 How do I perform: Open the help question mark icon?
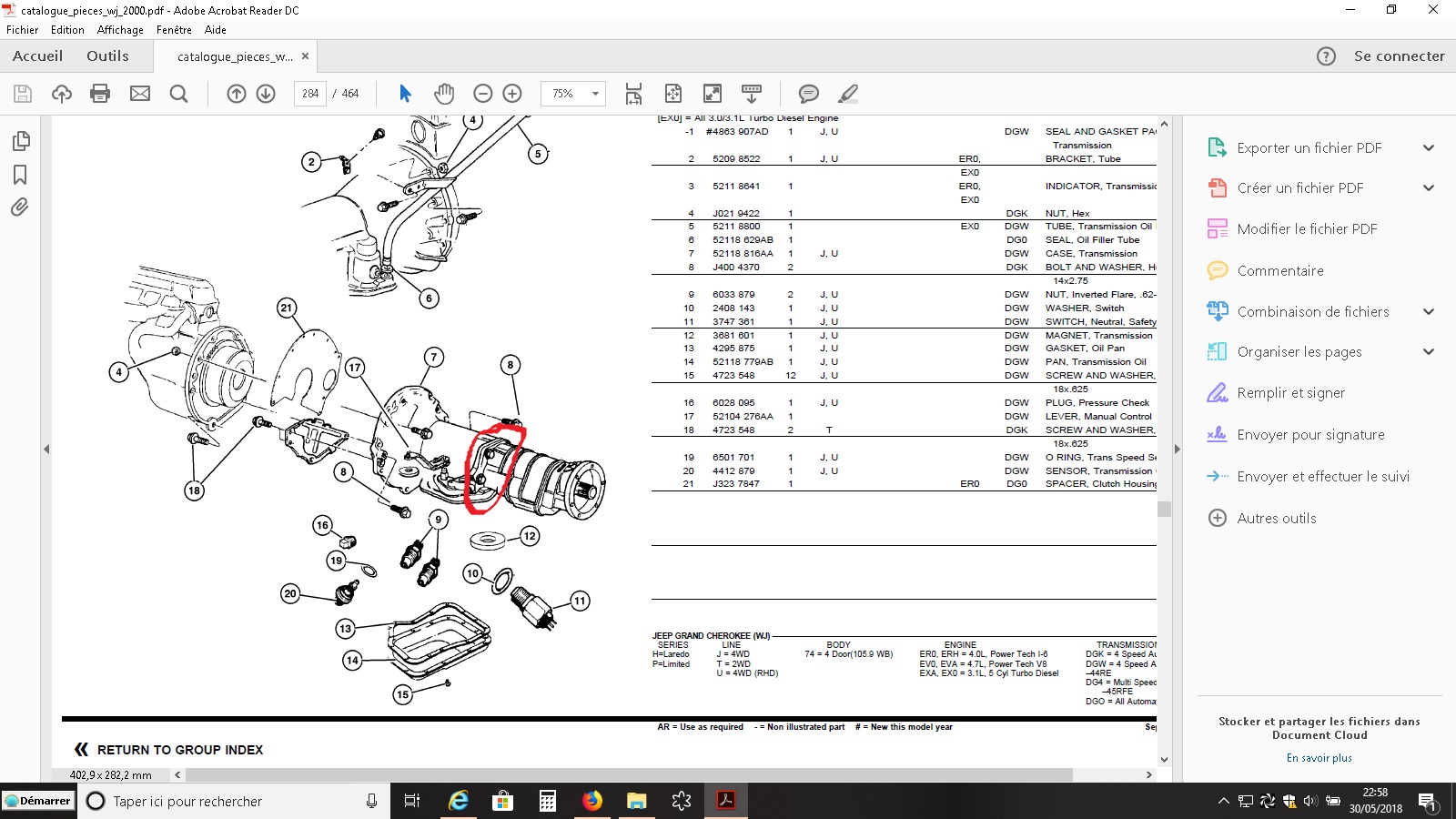tap(1327, 56)
